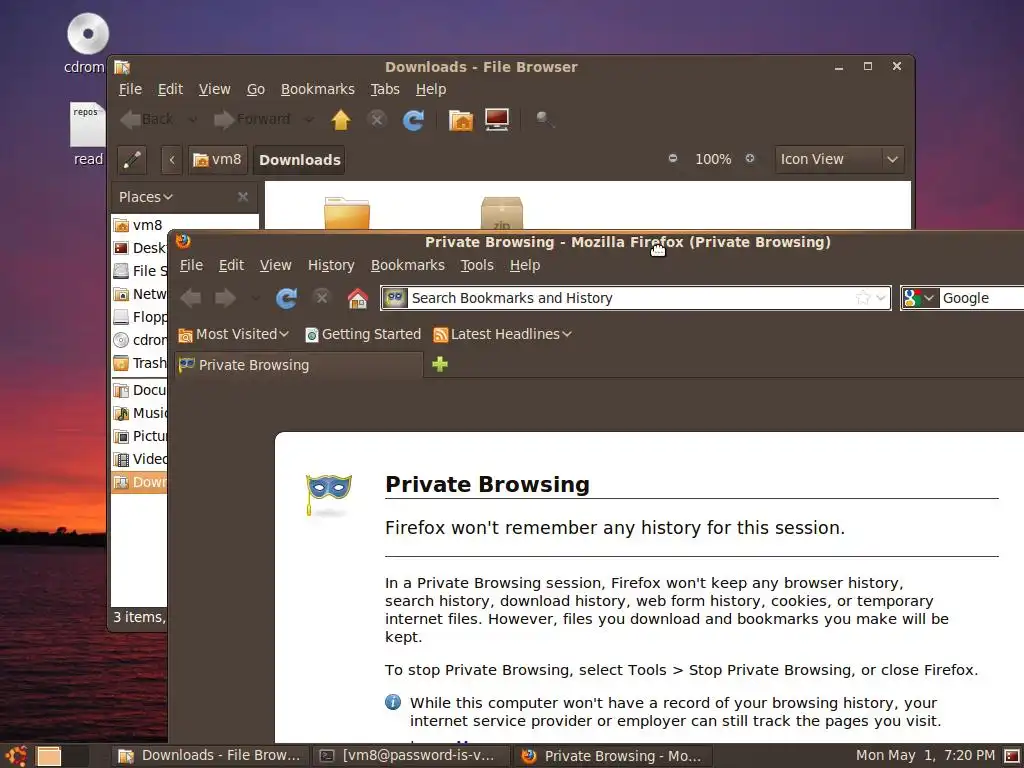Click the Search magnifier in File Browser toolbar

click(x=544, y=120)
